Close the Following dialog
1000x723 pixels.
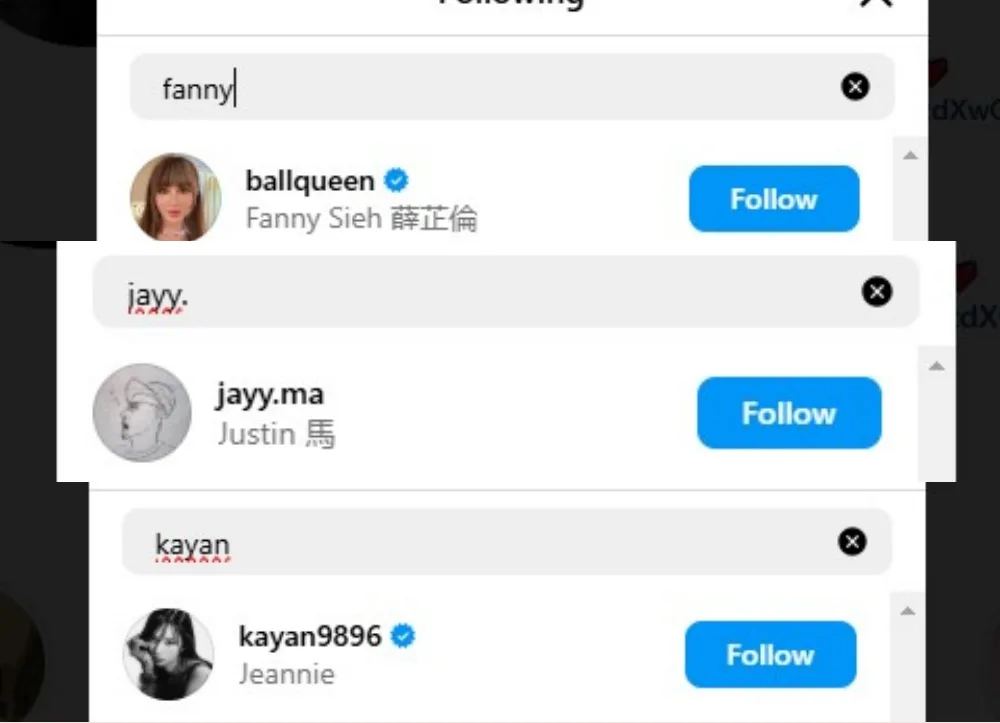point(876,3)
